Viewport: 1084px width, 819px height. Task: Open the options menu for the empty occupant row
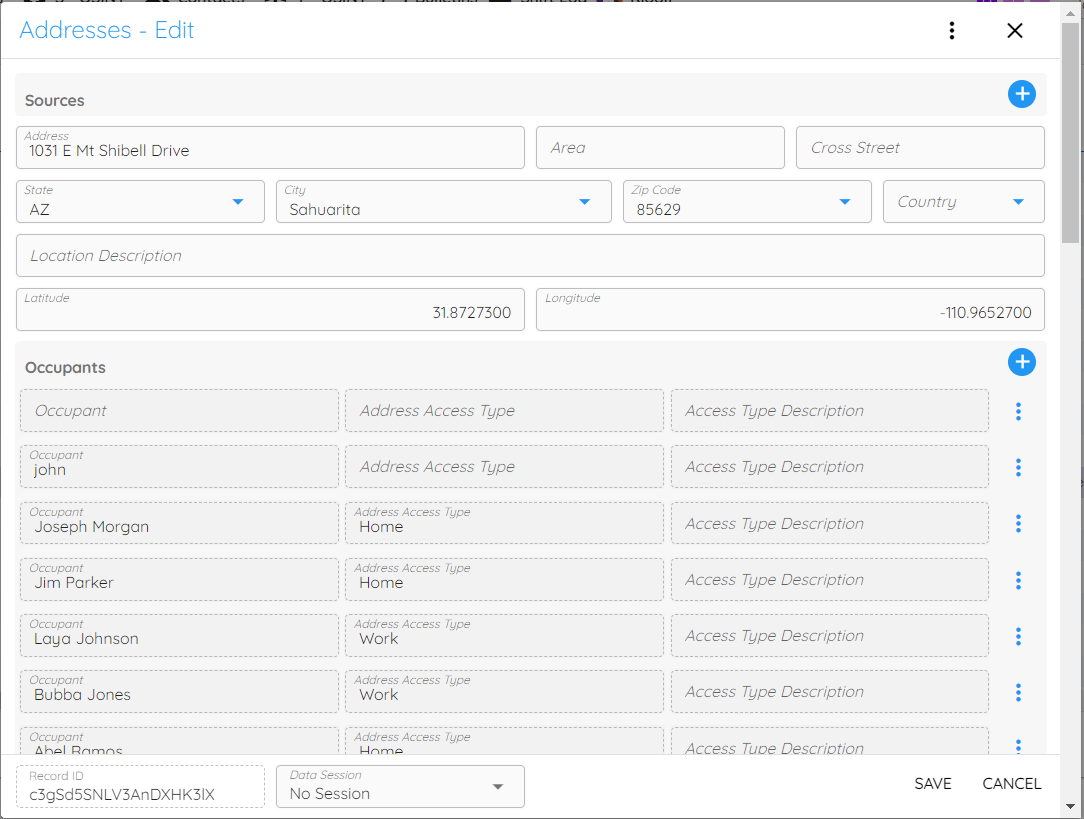[1018, 411]
